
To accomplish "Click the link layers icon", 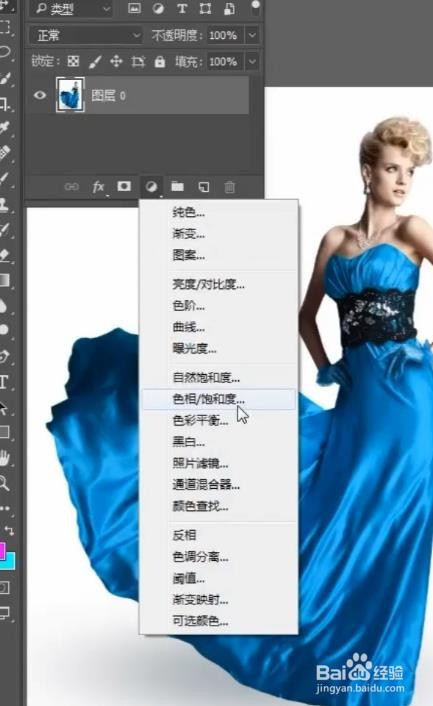I will [72, 187].
